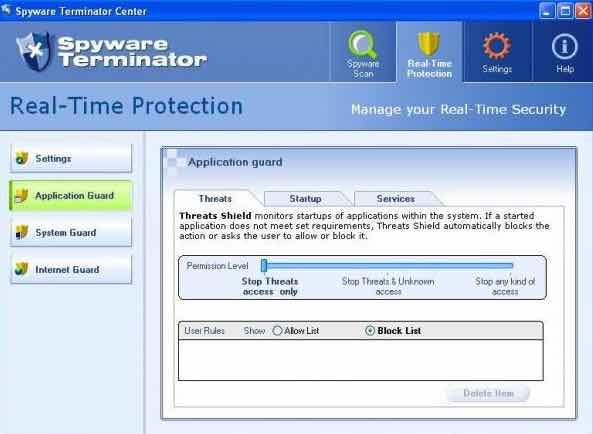Click the title bar application icon
The height and width of the screenshot is (434, 593).
(x=6, y=10)
